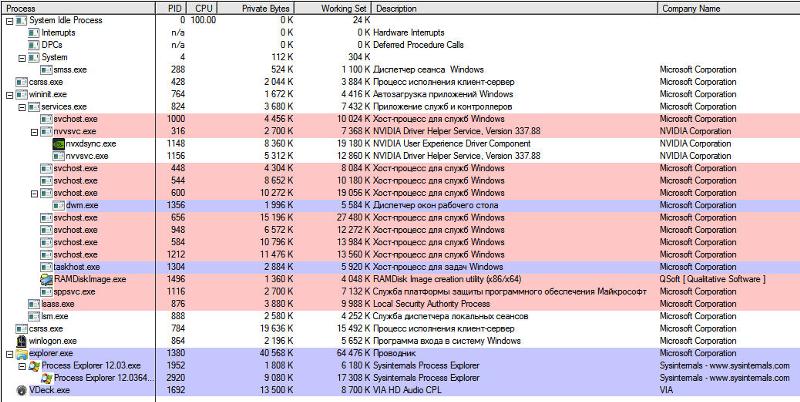Click the lsass.exe process icon

[x=34, y=304]
